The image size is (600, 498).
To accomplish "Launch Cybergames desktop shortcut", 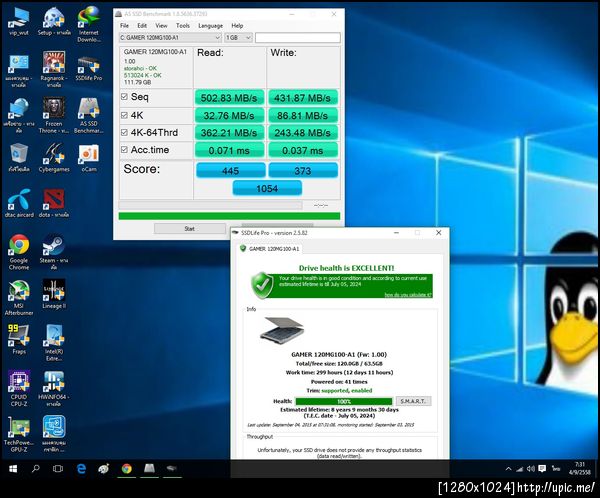I will pos(54,158).
